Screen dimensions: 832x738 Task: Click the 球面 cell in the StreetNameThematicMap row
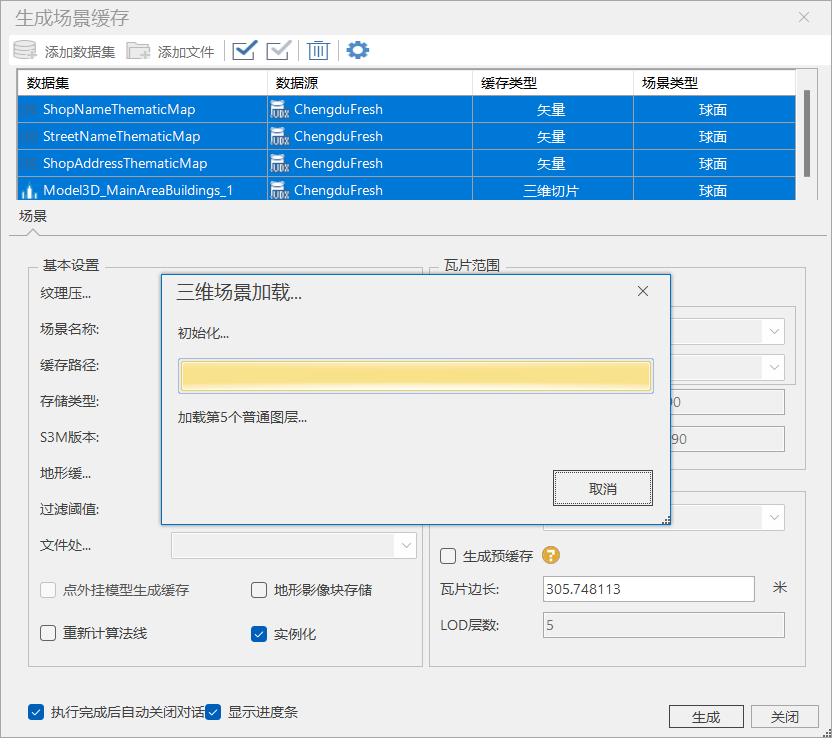(714, 136)
